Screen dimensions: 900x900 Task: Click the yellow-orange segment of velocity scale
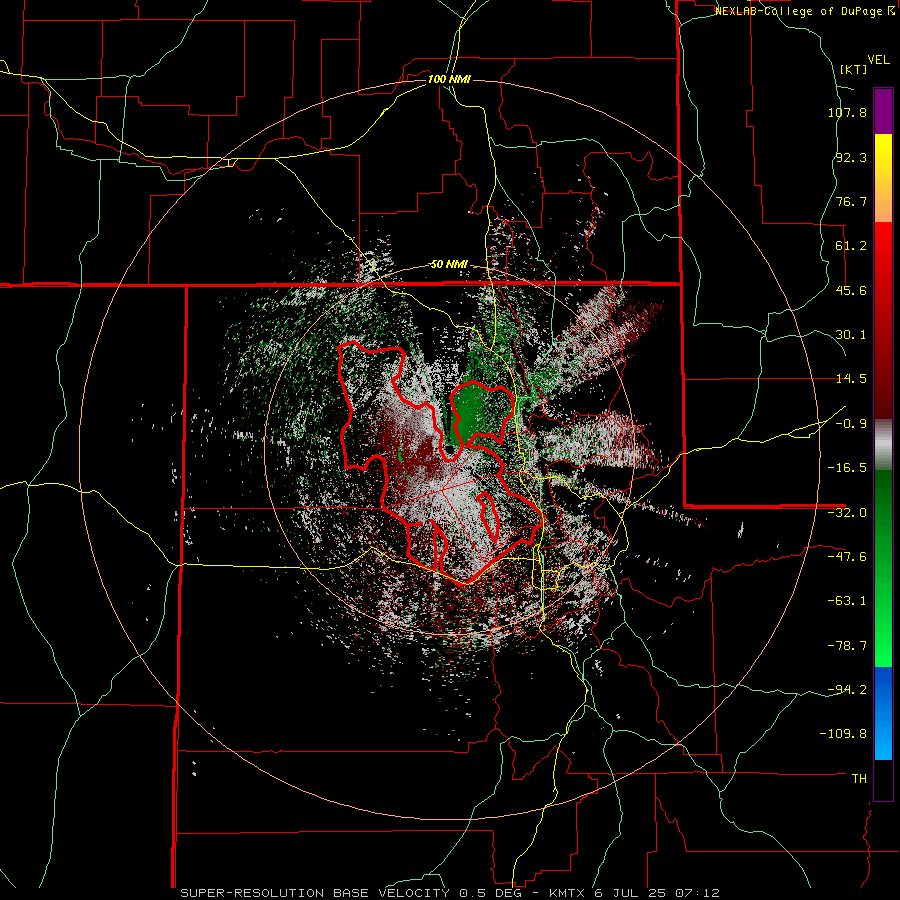(x=883, y=178)
